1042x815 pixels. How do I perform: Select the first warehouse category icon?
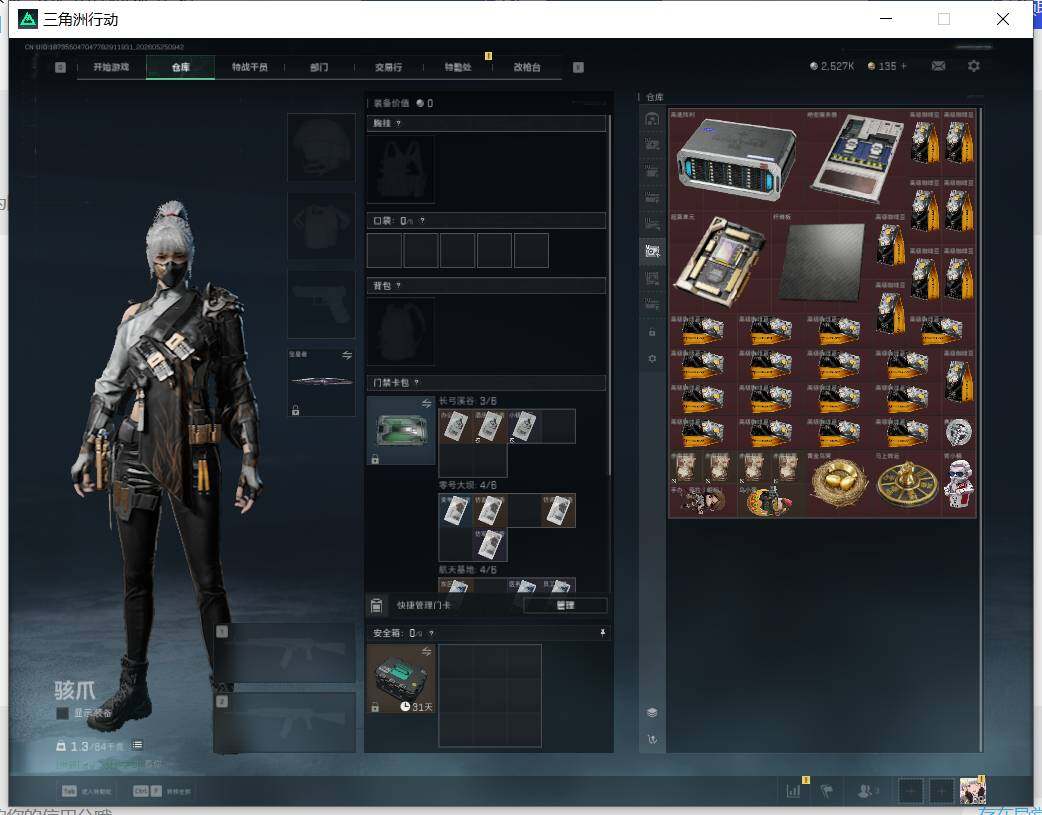tap(652, 118)
